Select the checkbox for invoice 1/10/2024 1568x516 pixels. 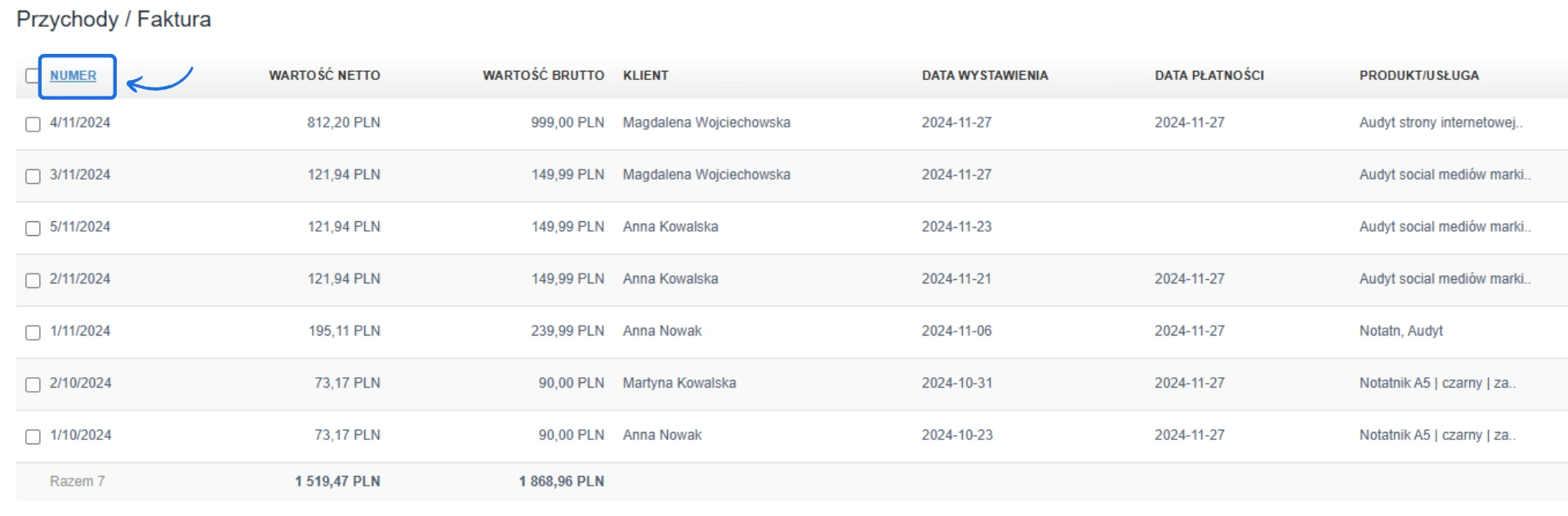33,438
